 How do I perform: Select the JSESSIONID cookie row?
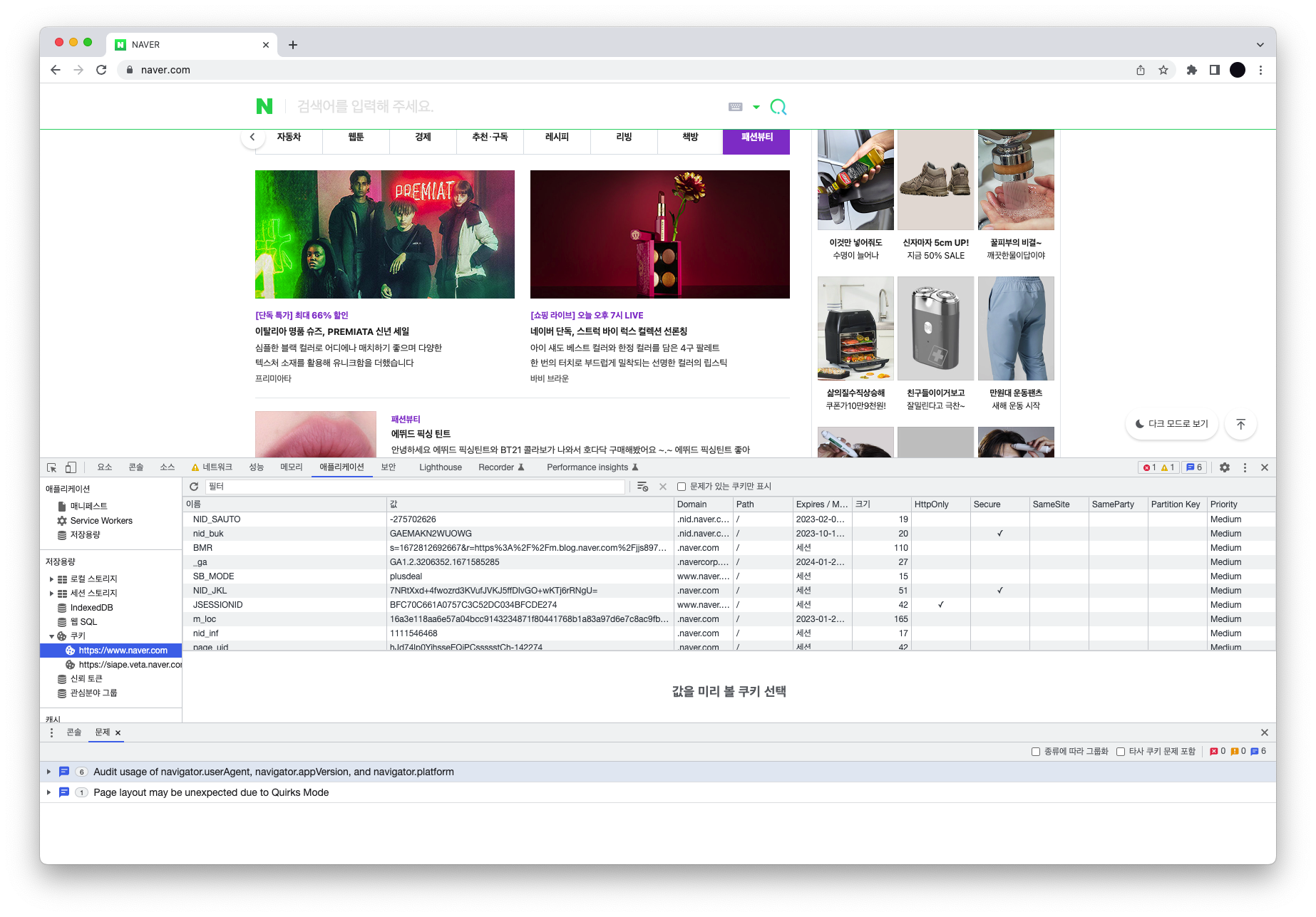tap(729, 605)
